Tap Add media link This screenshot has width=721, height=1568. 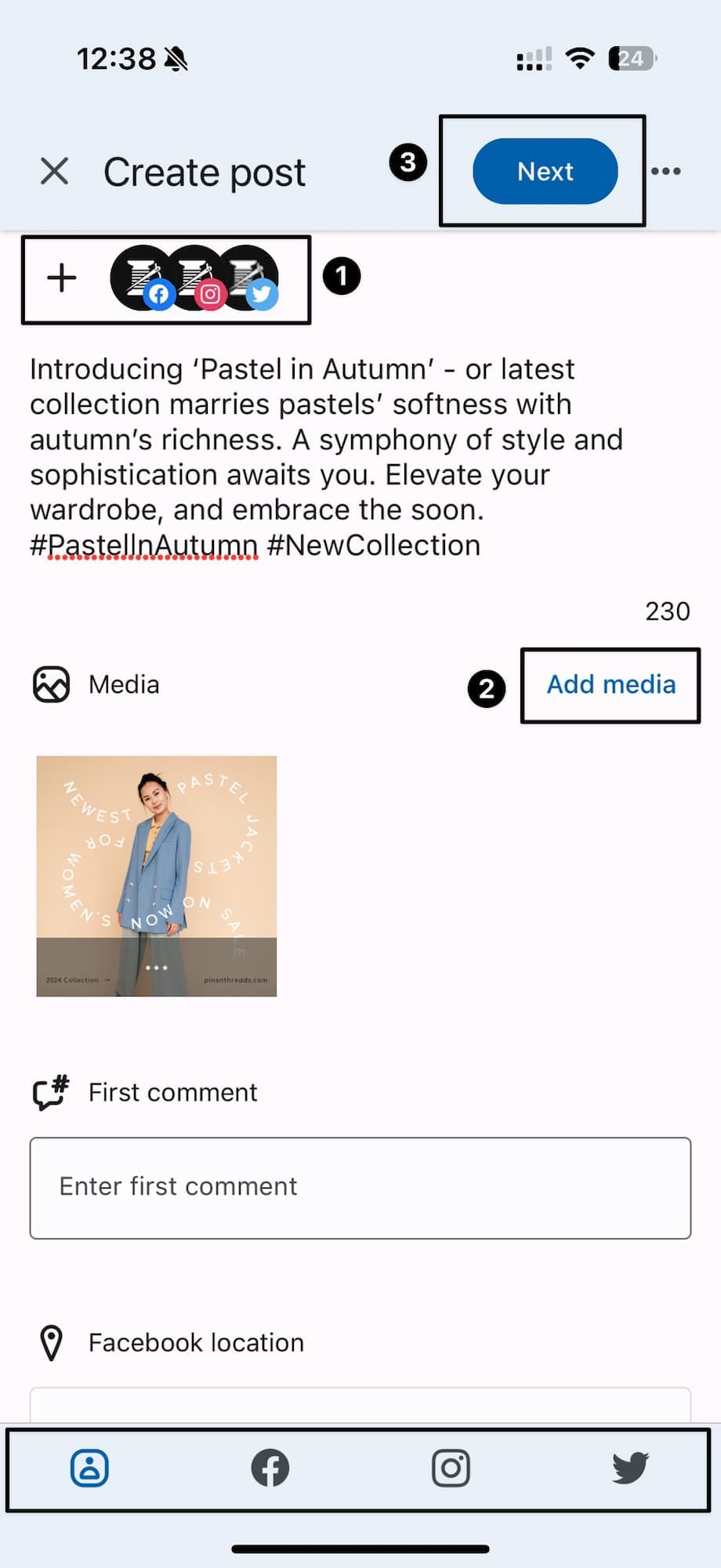click(610, 684)
